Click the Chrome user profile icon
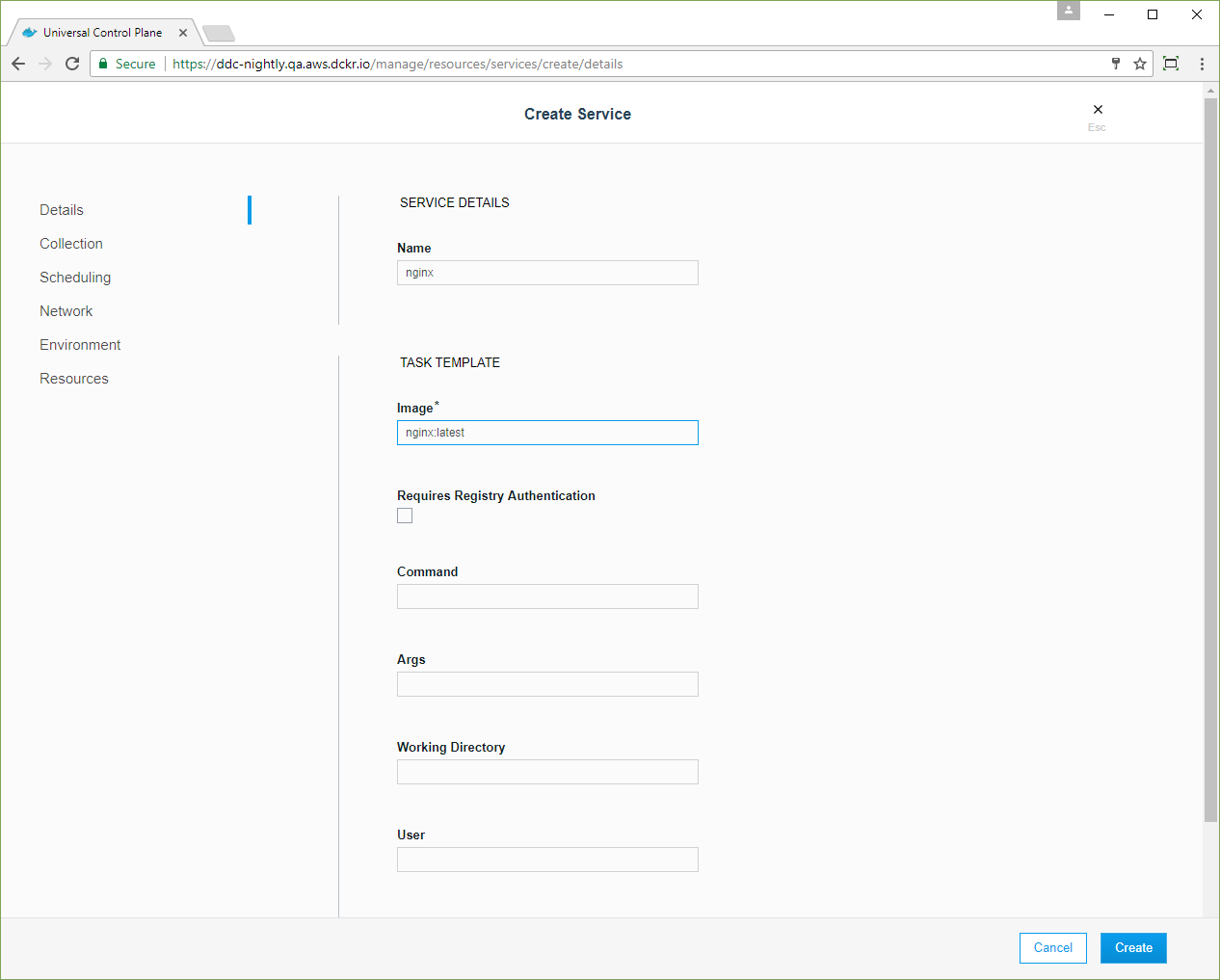The width and height of the screenshot is (1220, 980). [x=1069, y=11]
